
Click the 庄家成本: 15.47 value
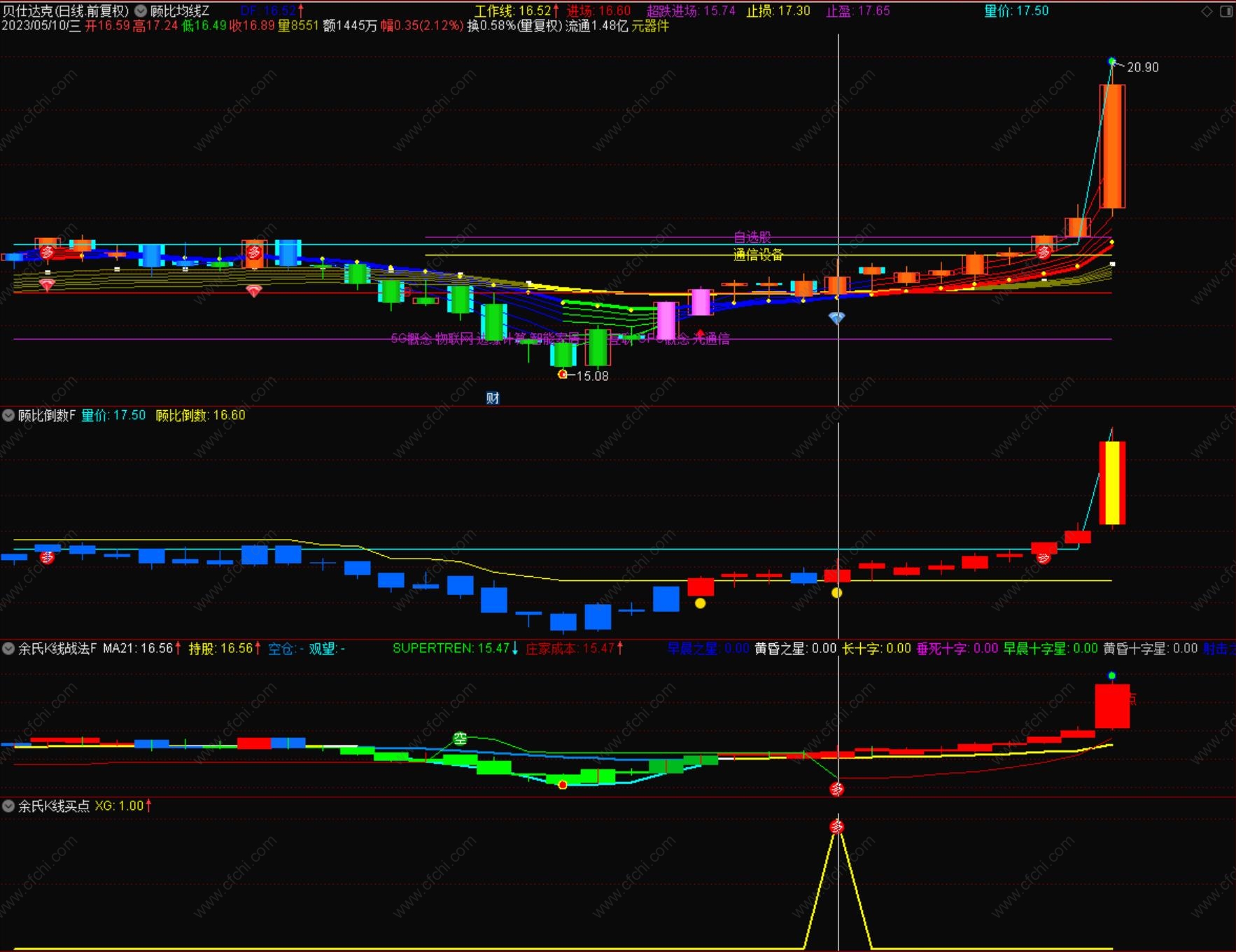(x=574, y=648)
